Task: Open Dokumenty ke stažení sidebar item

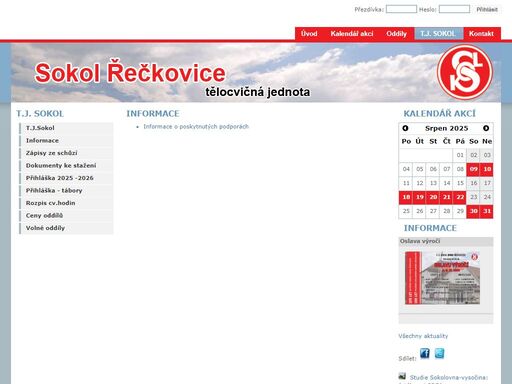Action: point(66,166)
